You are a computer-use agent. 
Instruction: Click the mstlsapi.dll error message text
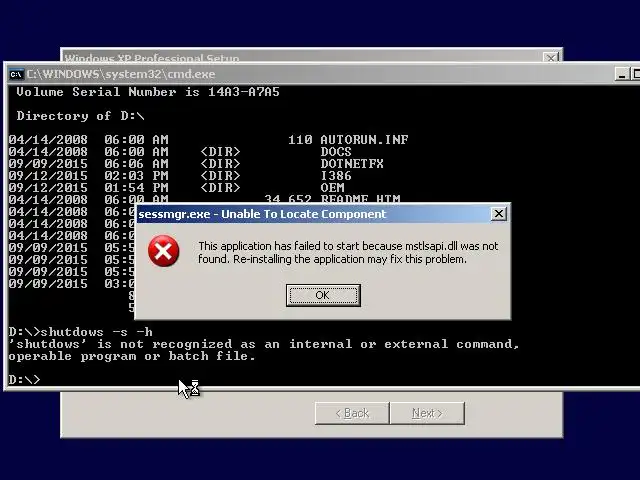pyautogui.click(x=348, y=253)
